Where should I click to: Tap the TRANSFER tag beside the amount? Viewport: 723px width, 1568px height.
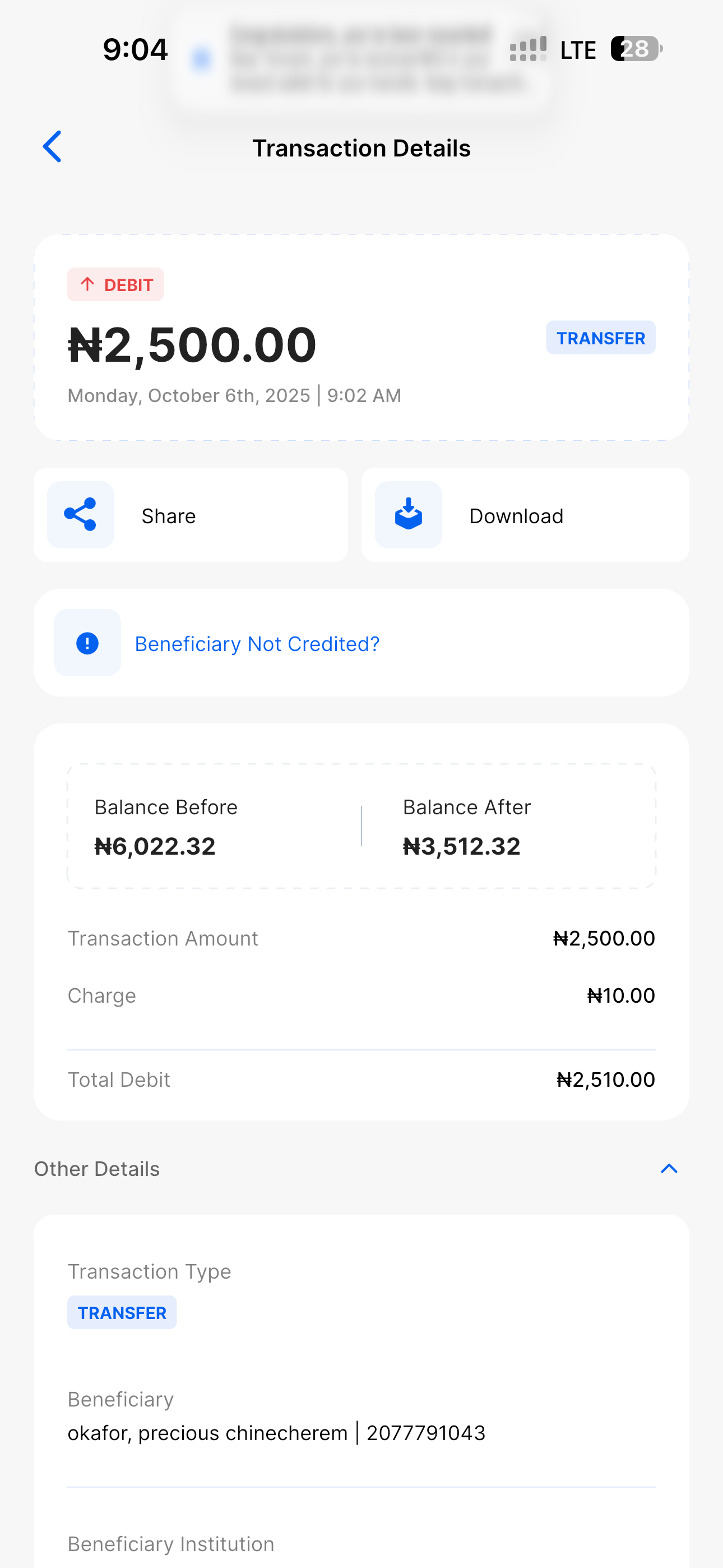click(600, 338)
